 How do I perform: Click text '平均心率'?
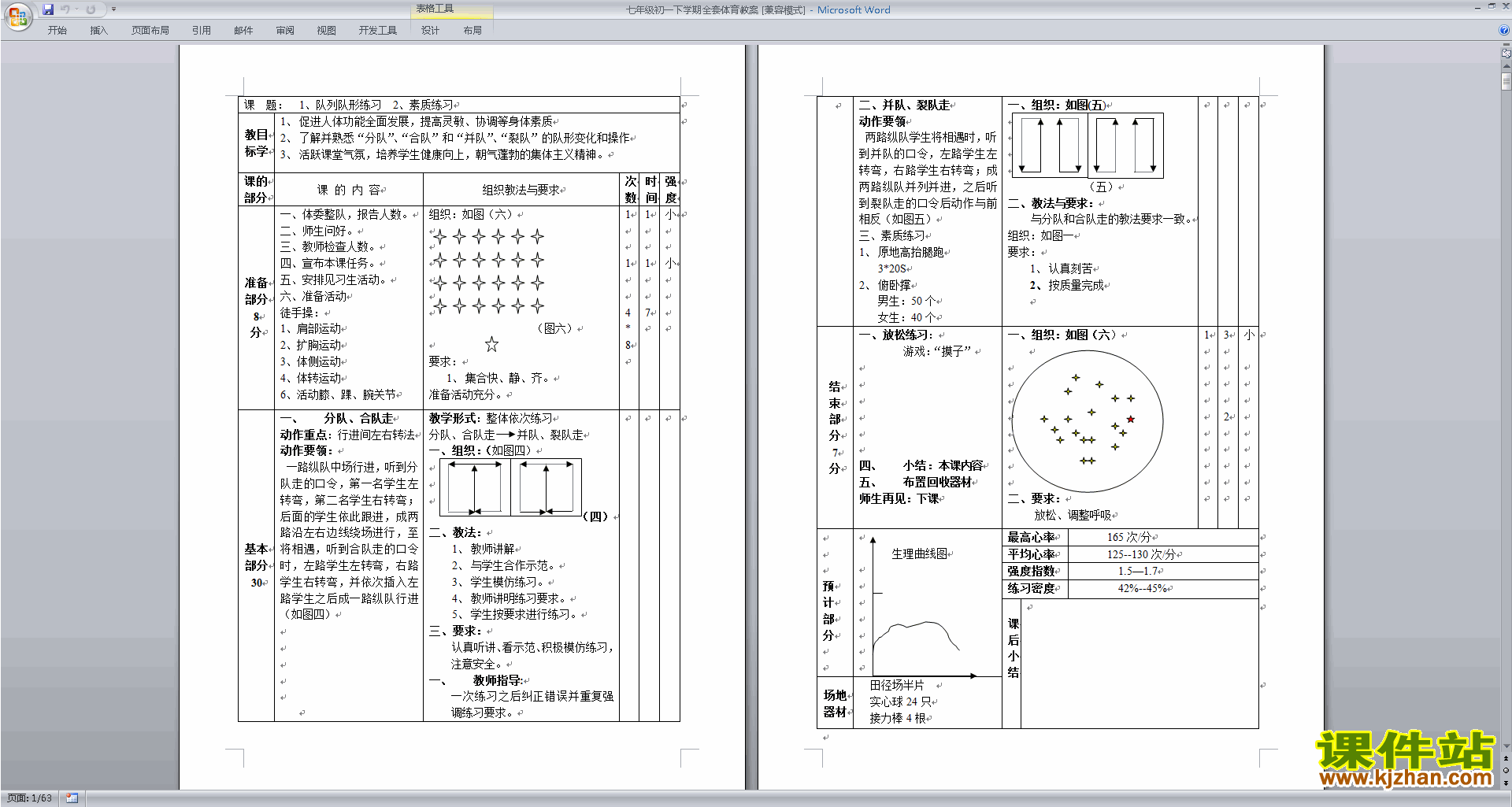pyautogui.click(x=1031, y=554)
